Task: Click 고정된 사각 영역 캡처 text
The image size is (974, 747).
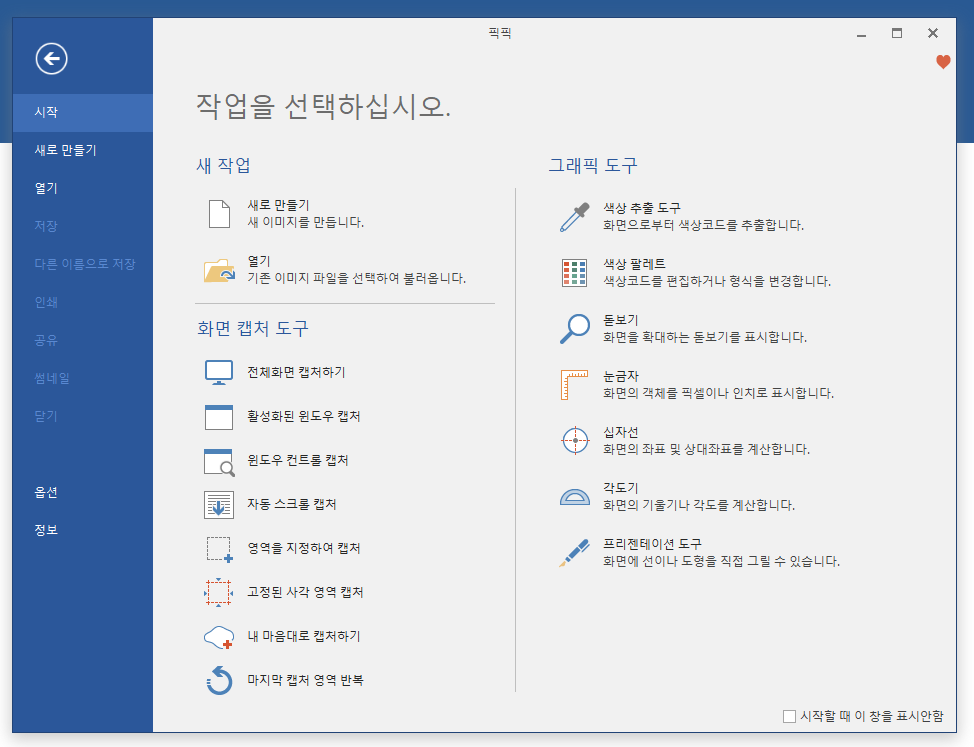Action: (x=305, y=592)
